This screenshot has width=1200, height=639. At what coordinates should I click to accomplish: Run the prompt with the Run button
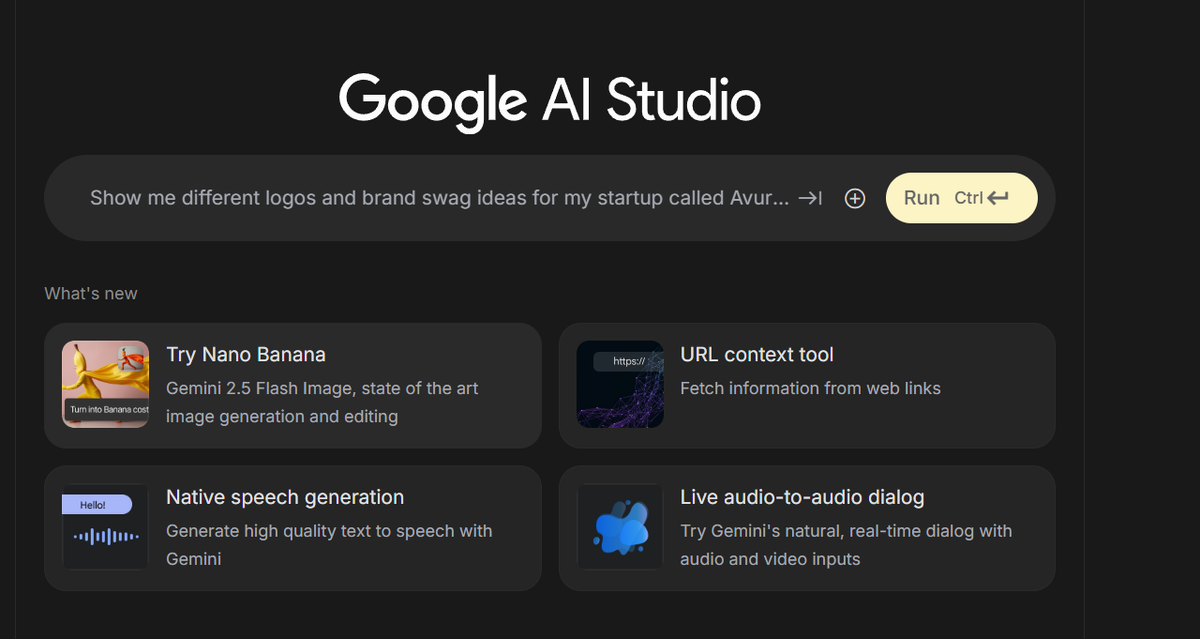pos(961,198)
